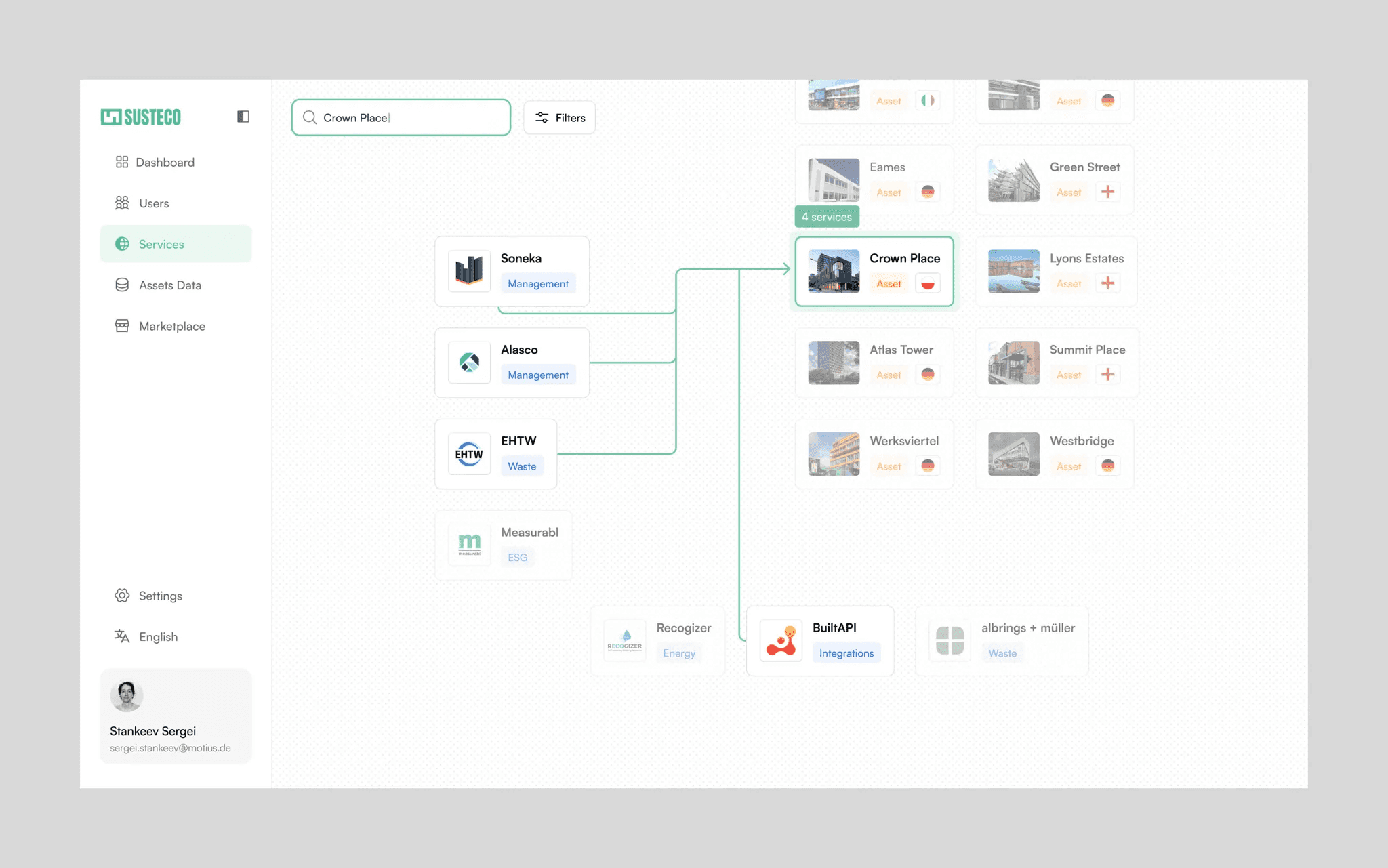Open the Dashboard menu item
This screenshot has height=868, width=1388.
pos(165,162)
